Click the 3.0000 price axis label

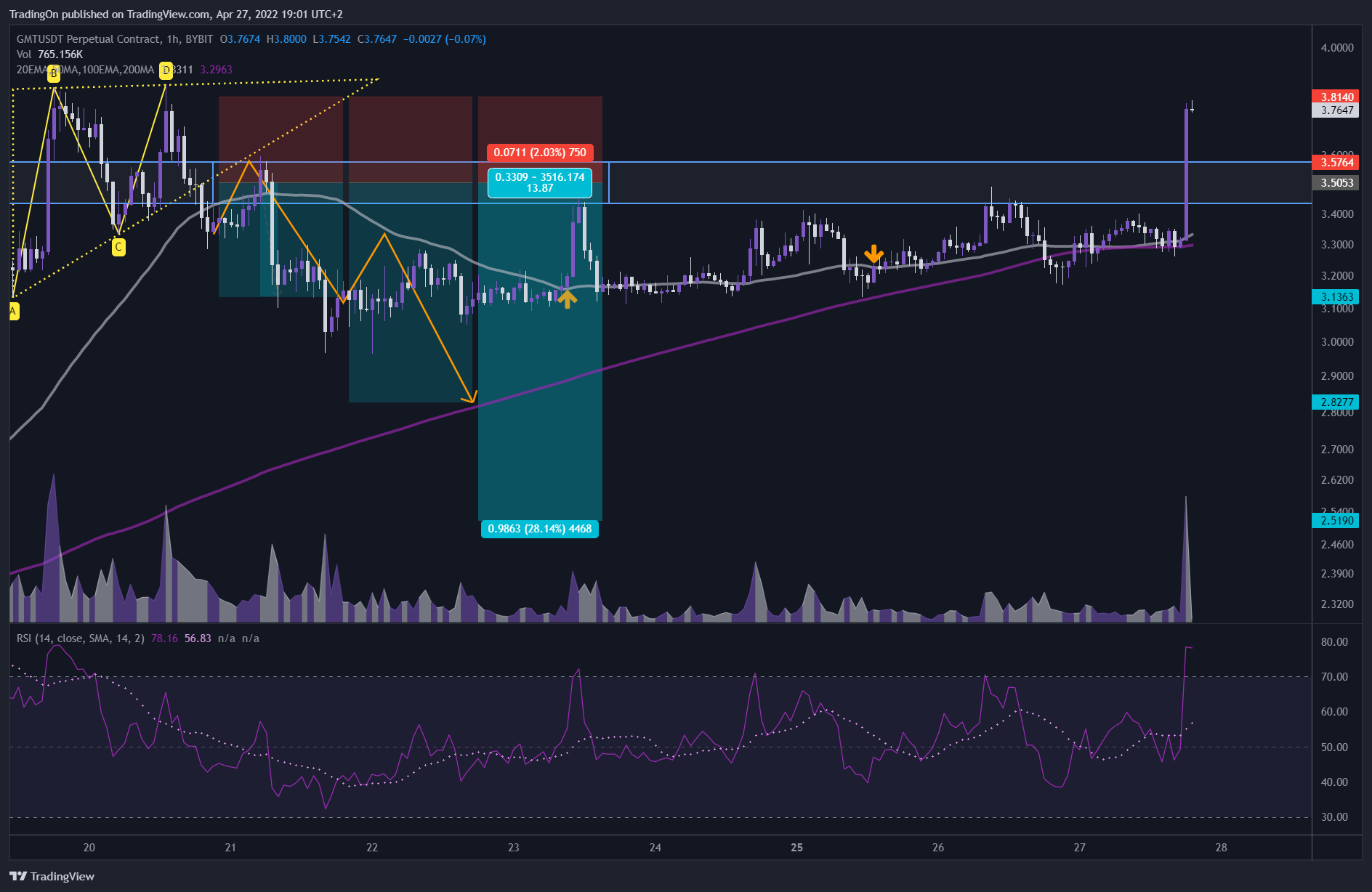[1337, 342]
